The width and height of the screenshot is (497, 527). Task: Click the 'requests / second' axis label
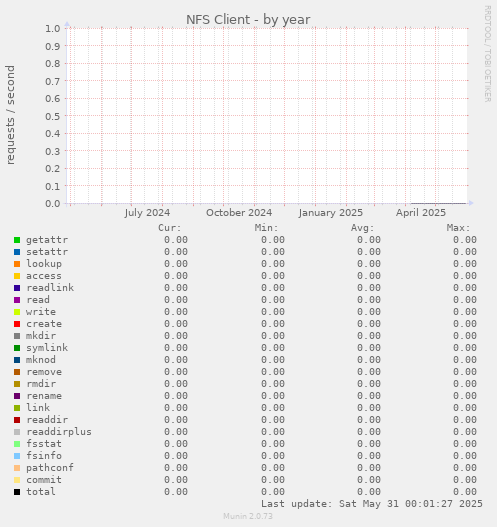[x=10, y=115]
